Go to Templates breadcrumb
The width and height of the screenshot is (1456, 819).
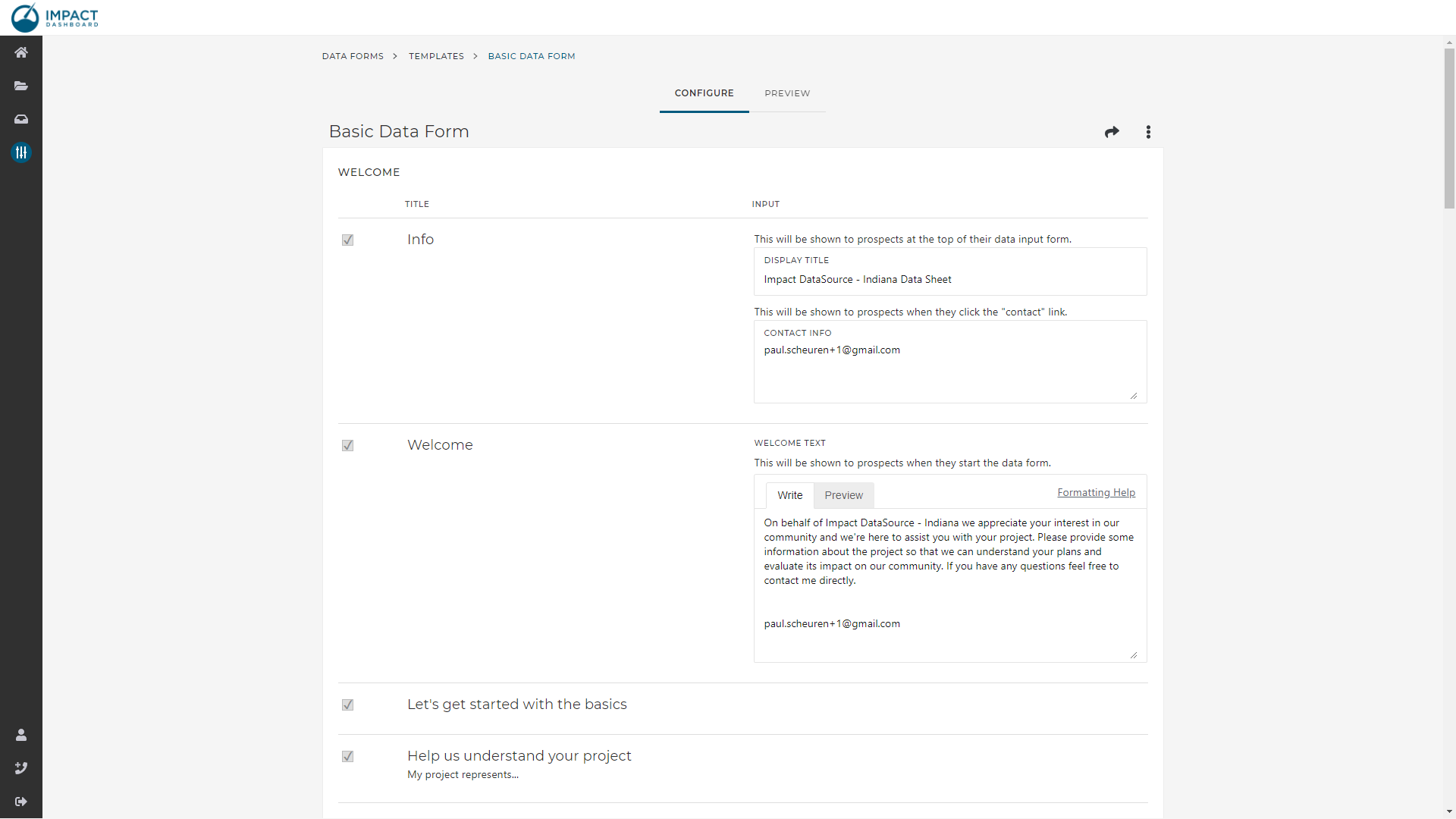(x=436, y=56)
